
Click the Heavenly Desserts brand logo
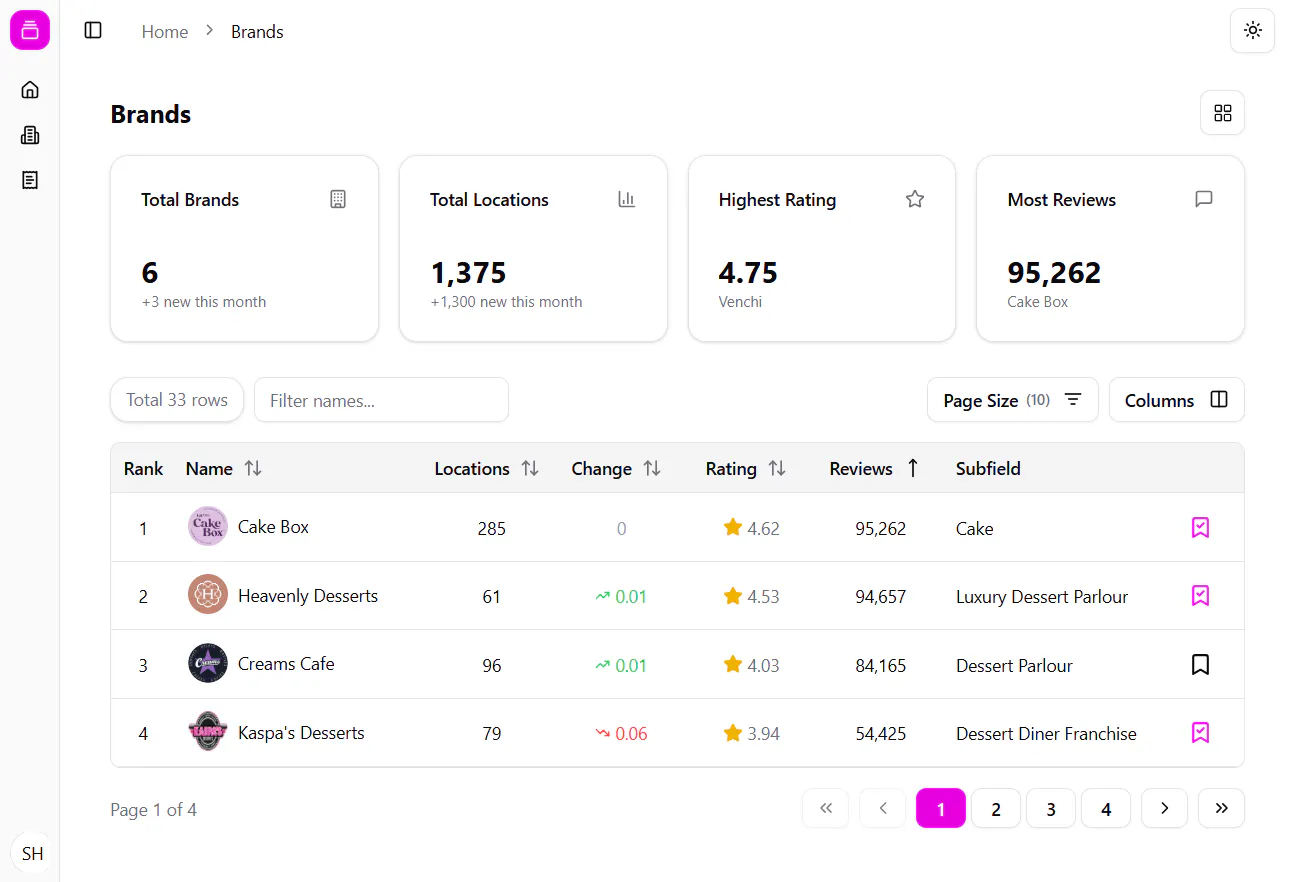tap(208, 595)
